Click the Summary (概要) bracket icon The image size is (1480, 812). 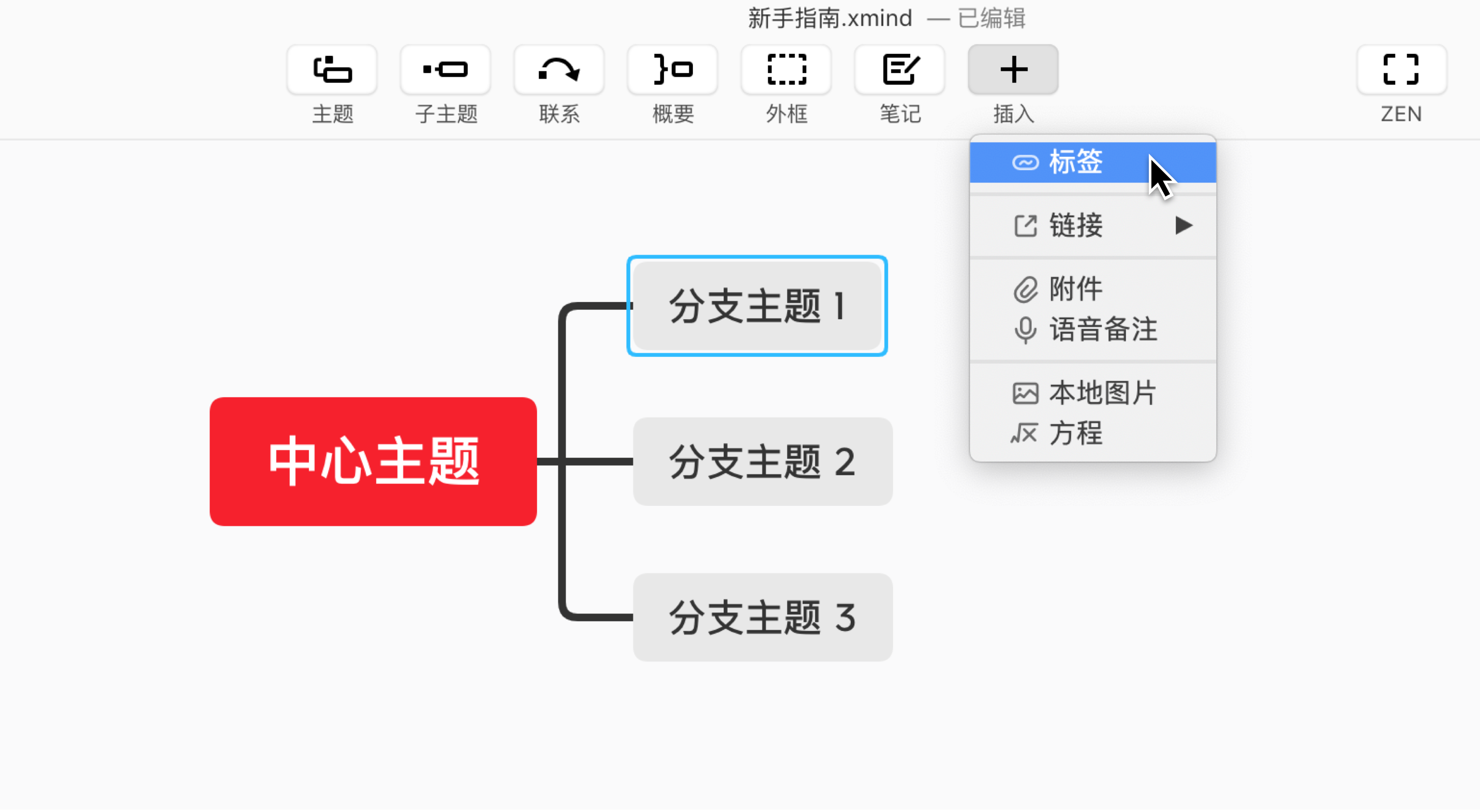[673, 70]
